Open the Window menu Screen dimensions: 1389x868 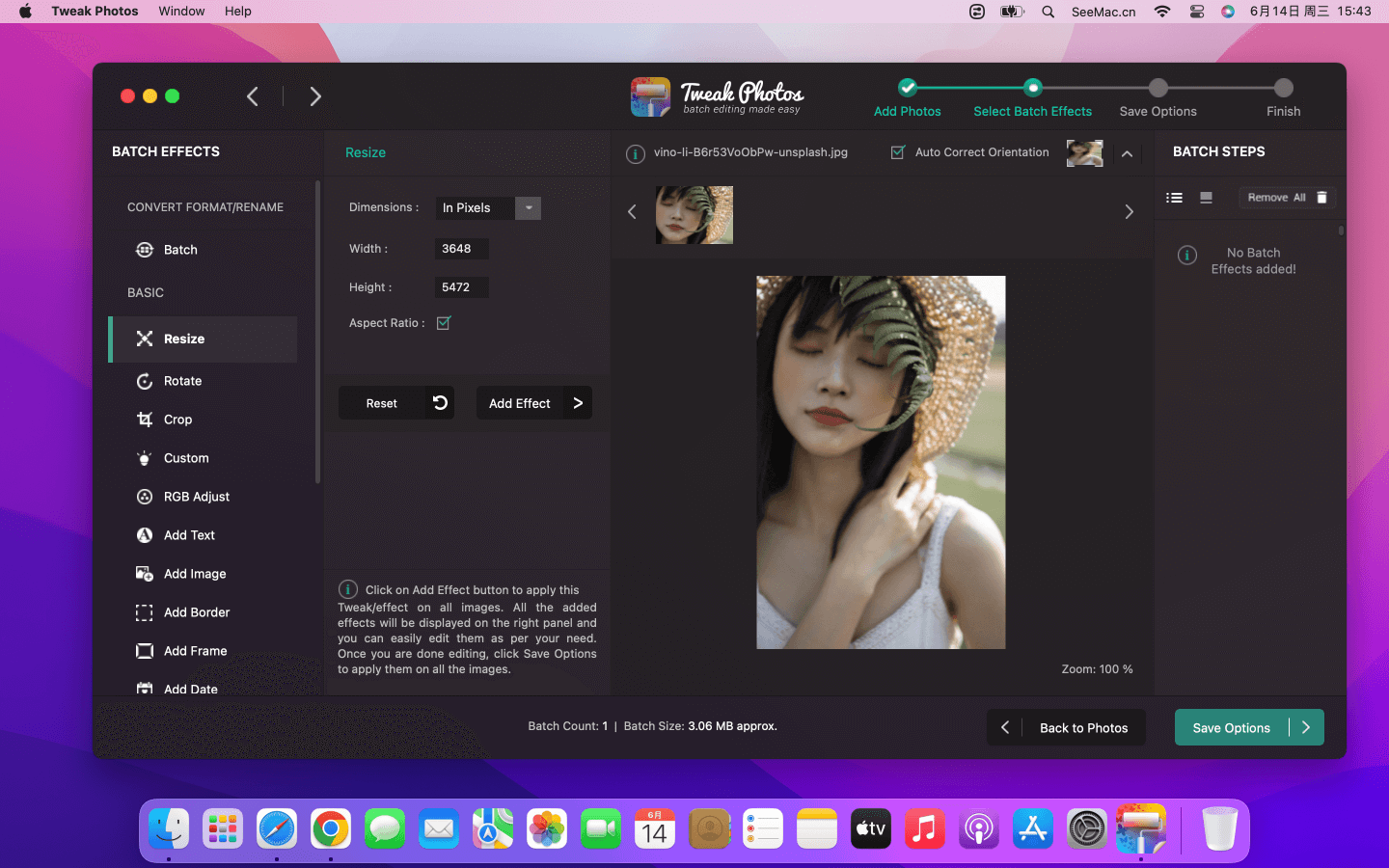click(181, 12)
